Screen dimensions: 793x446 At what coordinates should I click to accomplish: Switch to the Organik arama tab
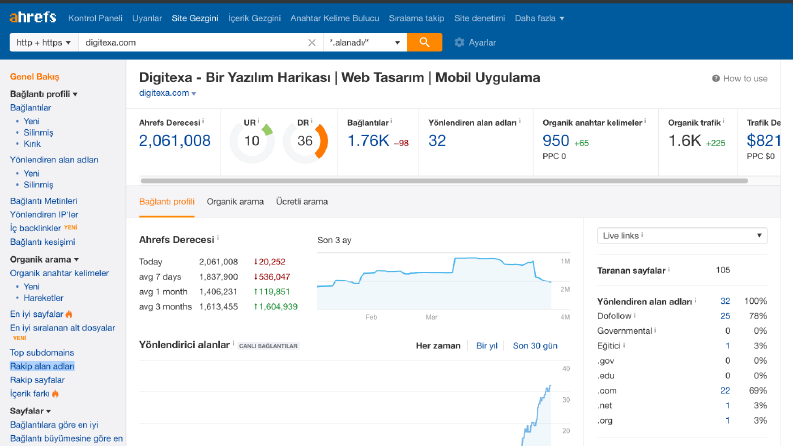coord(235,202)
